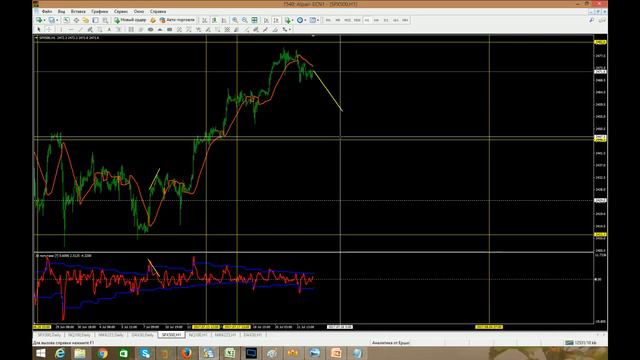Image resolution: width=640 pixels, height=360 pixels.
Task: Toggle the Авто-торговля button
Action: [177, 20]
